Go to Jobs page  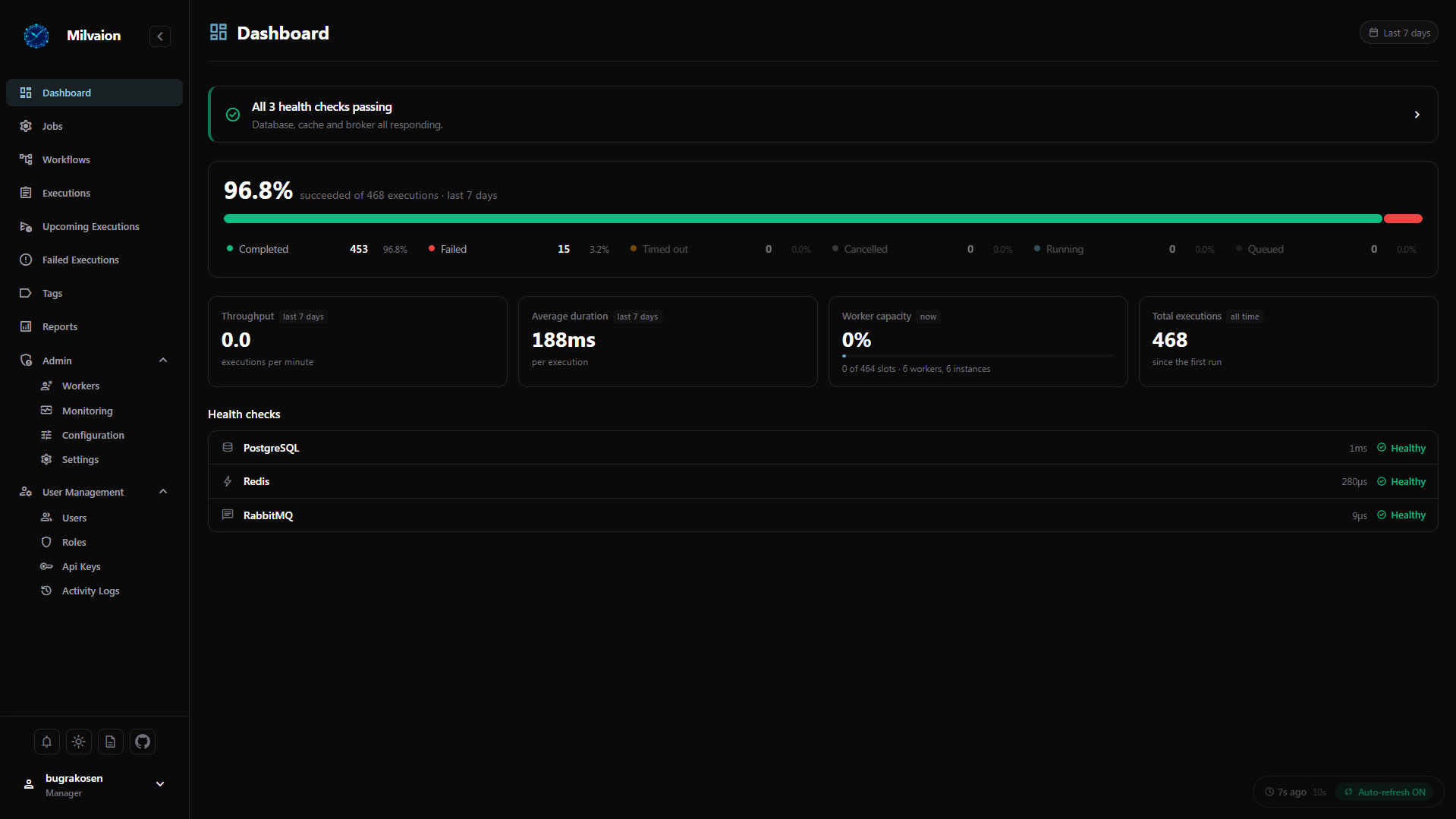94,126
